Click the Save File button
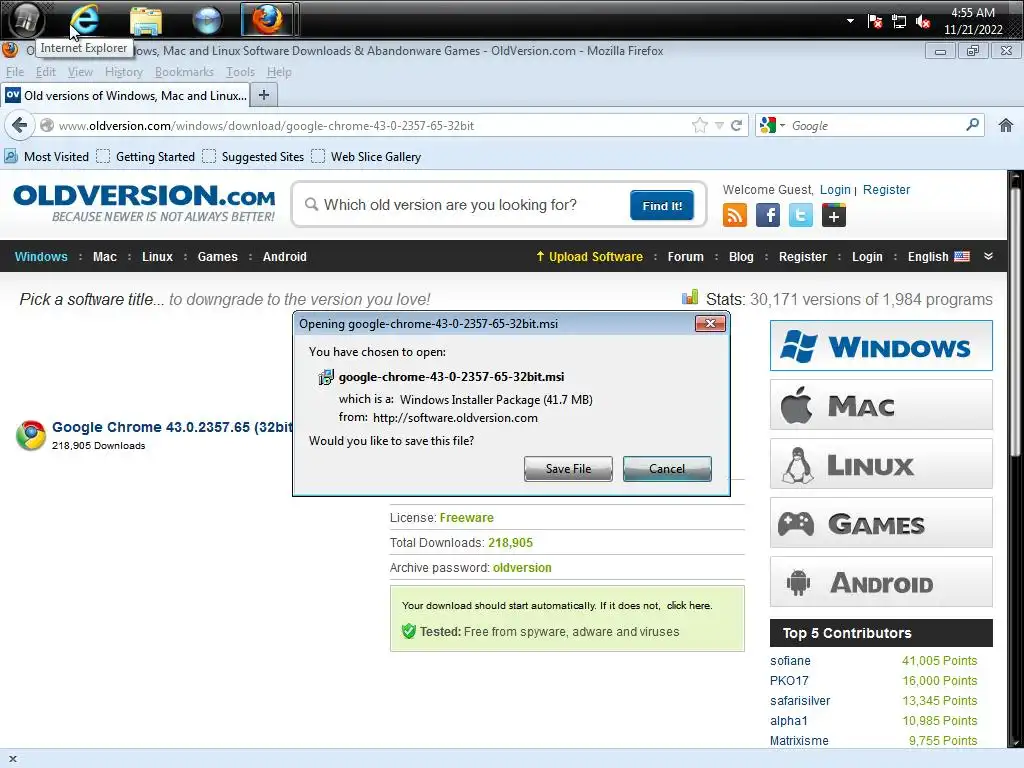This screenshot has width=1024, height=768. pyautogui.click(x=568, y=469)
